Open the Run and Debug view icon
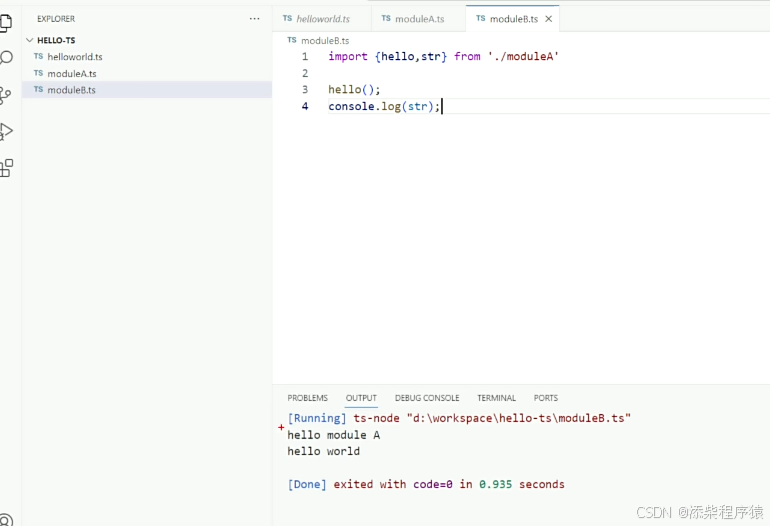 (x=6, y=132)
